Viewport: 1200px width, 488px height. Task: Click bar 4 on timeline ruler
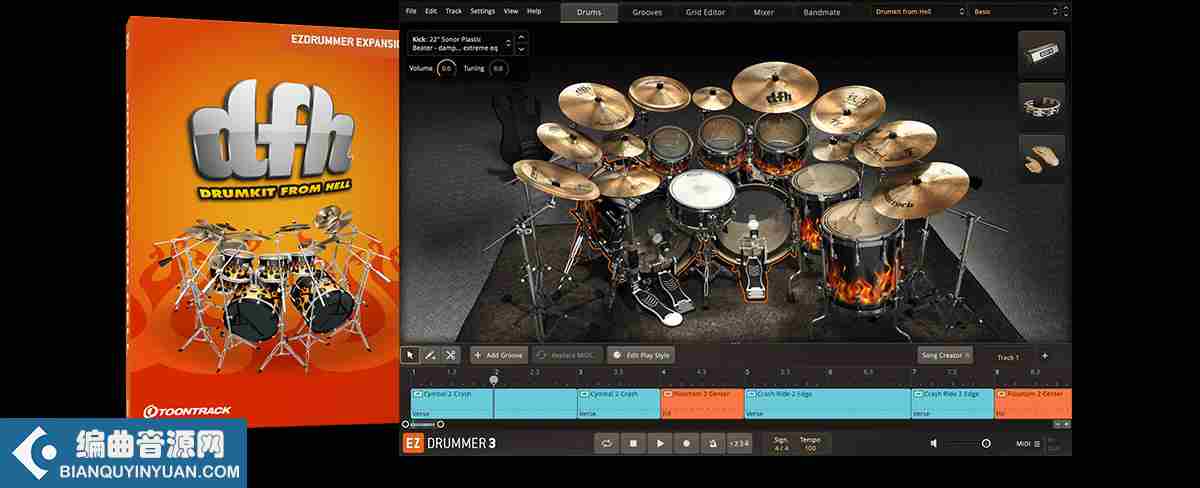(x=664, y=372)
